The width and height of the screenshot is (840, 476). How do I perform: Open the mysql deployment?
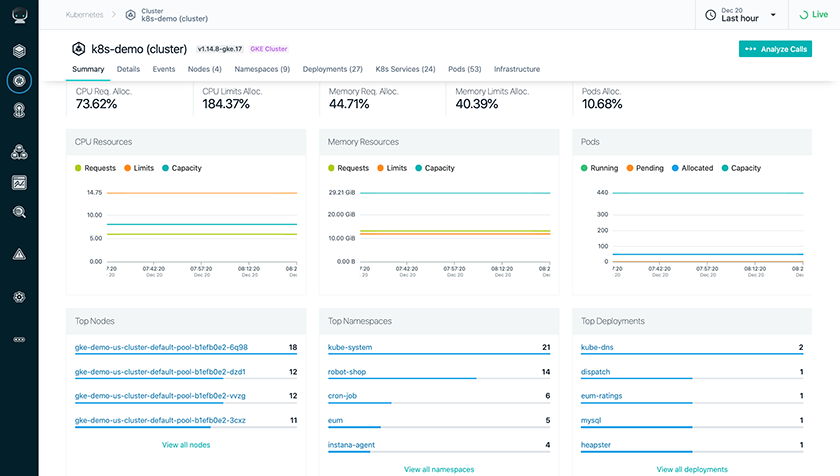pyautogui.click(x=591, y=420)
